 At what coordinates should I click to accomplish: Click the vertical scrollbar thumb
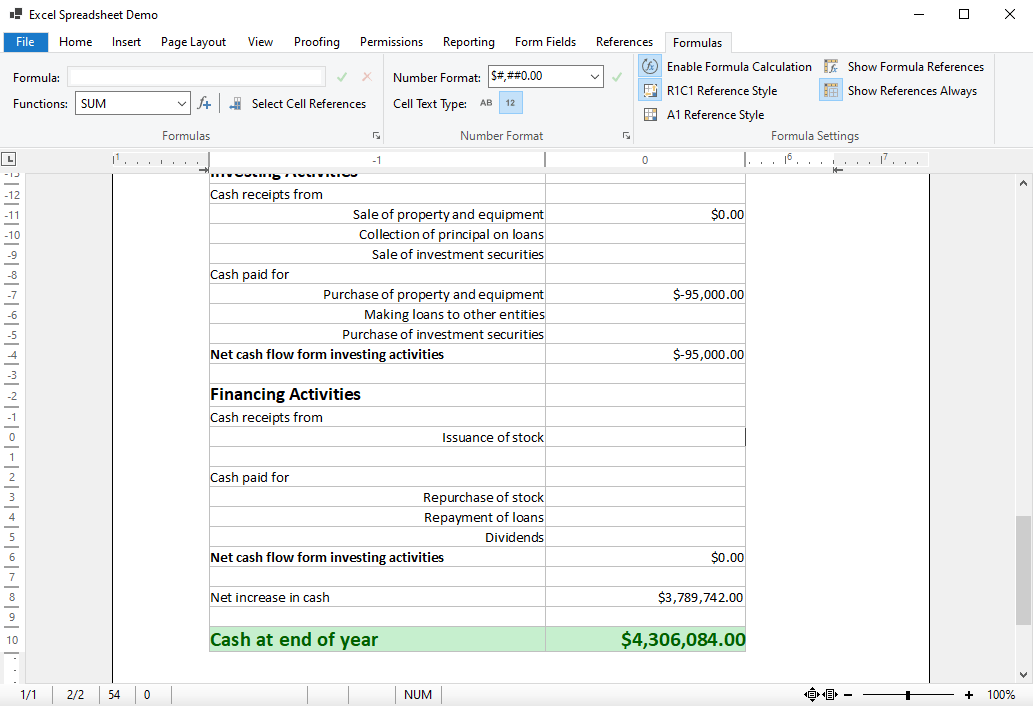[x=1022, y=570]
